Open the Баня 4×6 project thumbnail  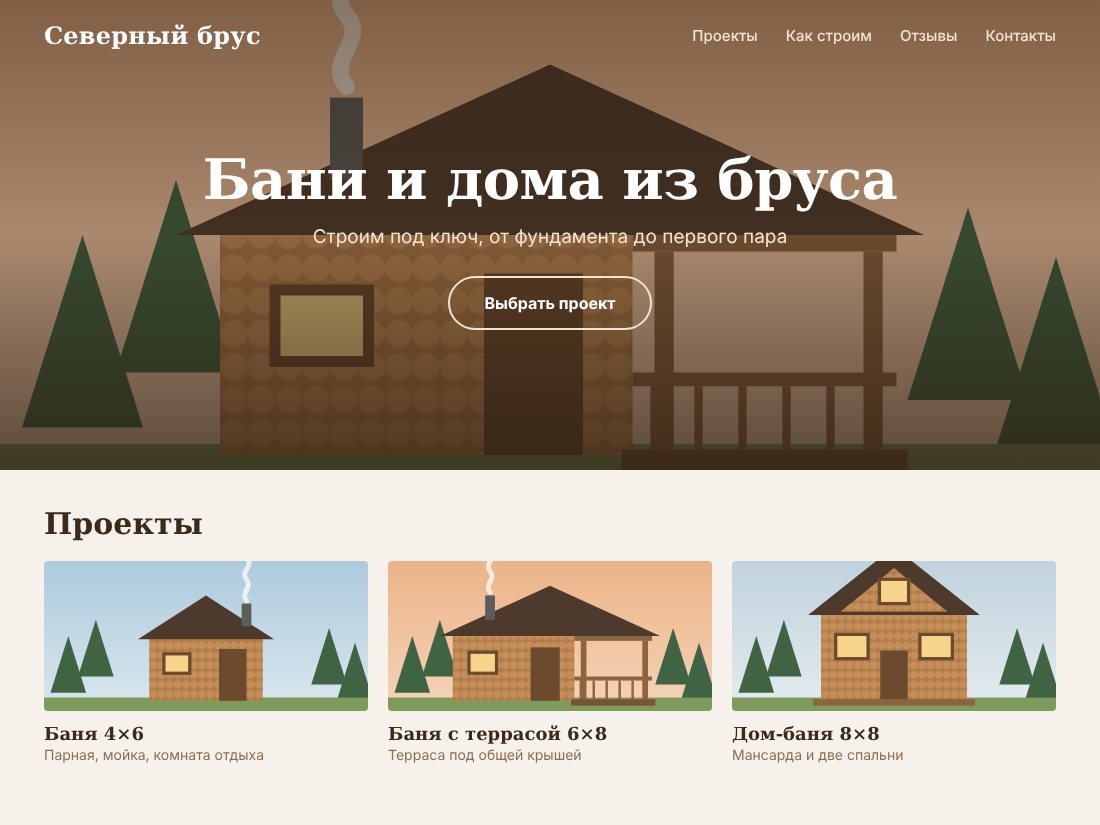[206, 636]
